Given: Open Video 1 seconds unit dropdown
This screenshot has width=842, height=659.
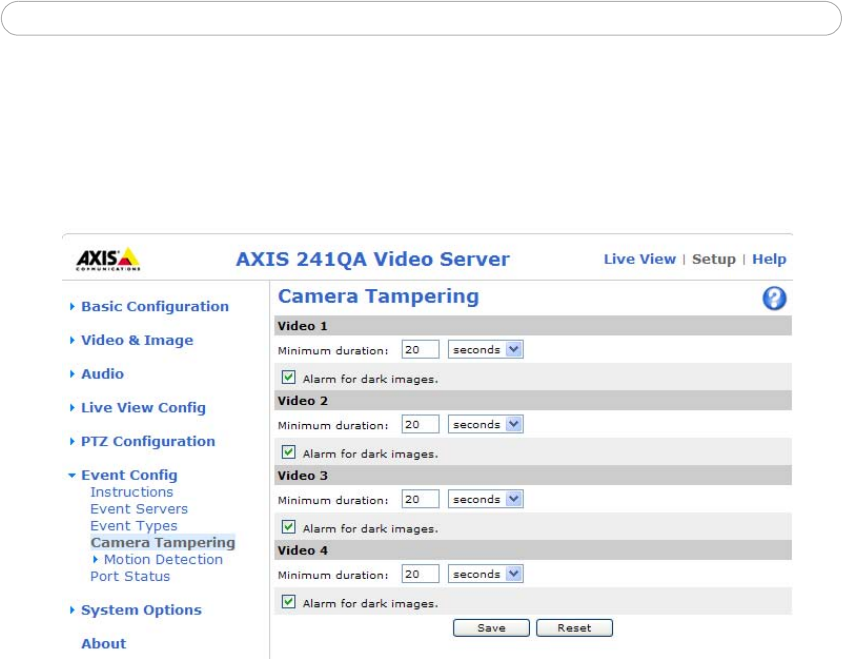Looking at the screenshot, I should click(485, 350).
